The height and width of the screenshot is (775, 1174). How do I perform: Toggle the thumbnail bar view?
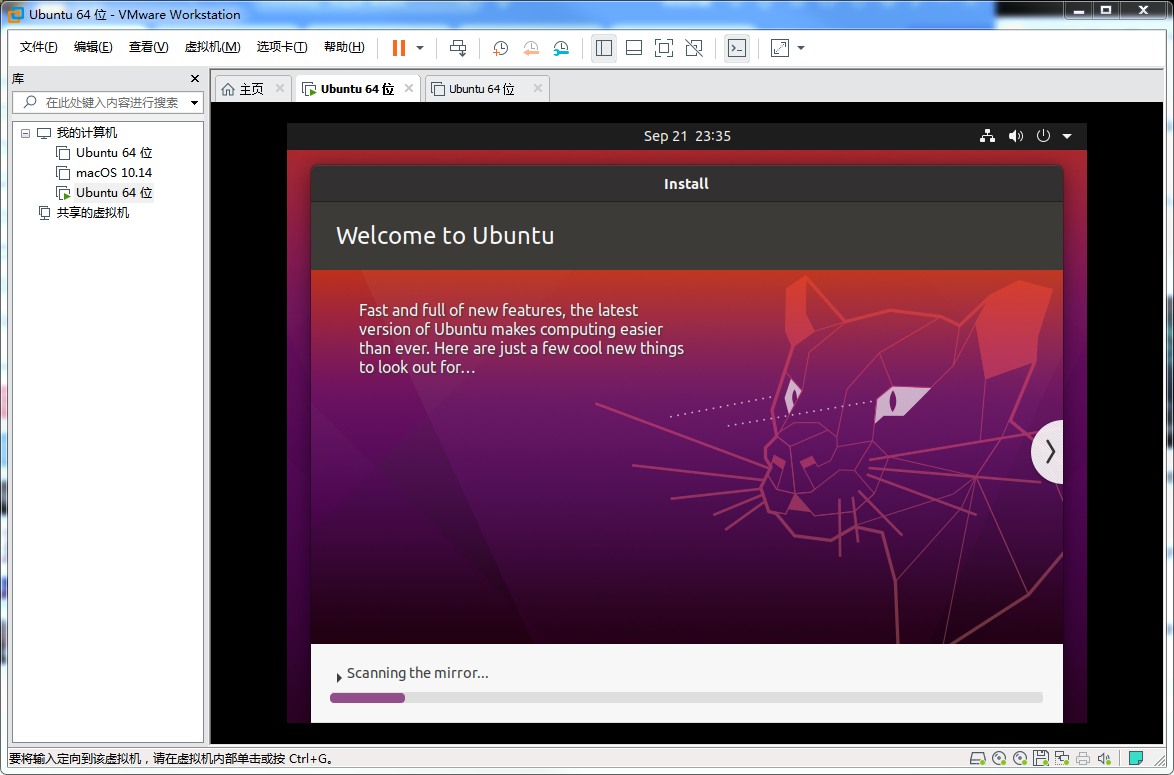pyautogui.click(x=633, y=48)
